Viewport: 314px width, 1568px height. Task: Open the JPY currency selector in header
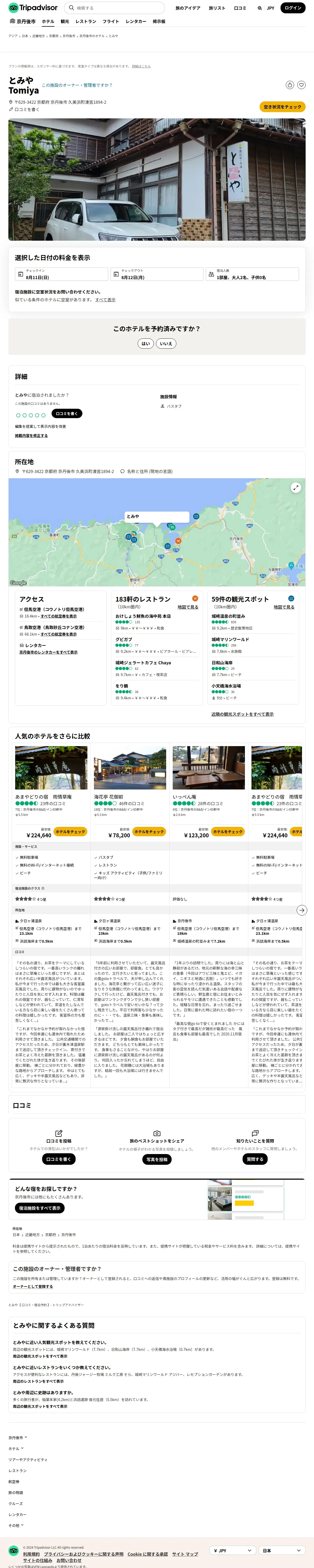pos(266,8)
